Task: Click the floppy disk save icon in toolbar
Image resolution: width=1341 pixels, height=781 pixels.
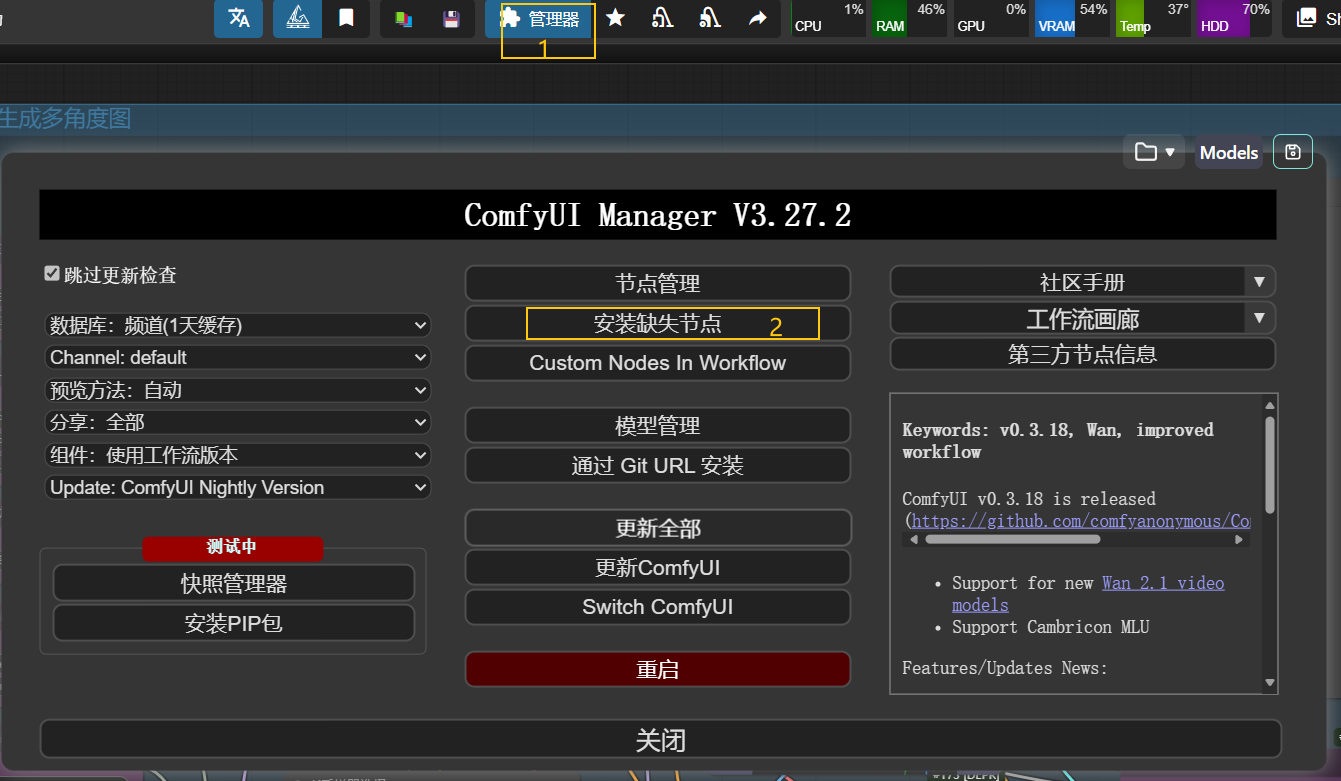Action: 451,18
